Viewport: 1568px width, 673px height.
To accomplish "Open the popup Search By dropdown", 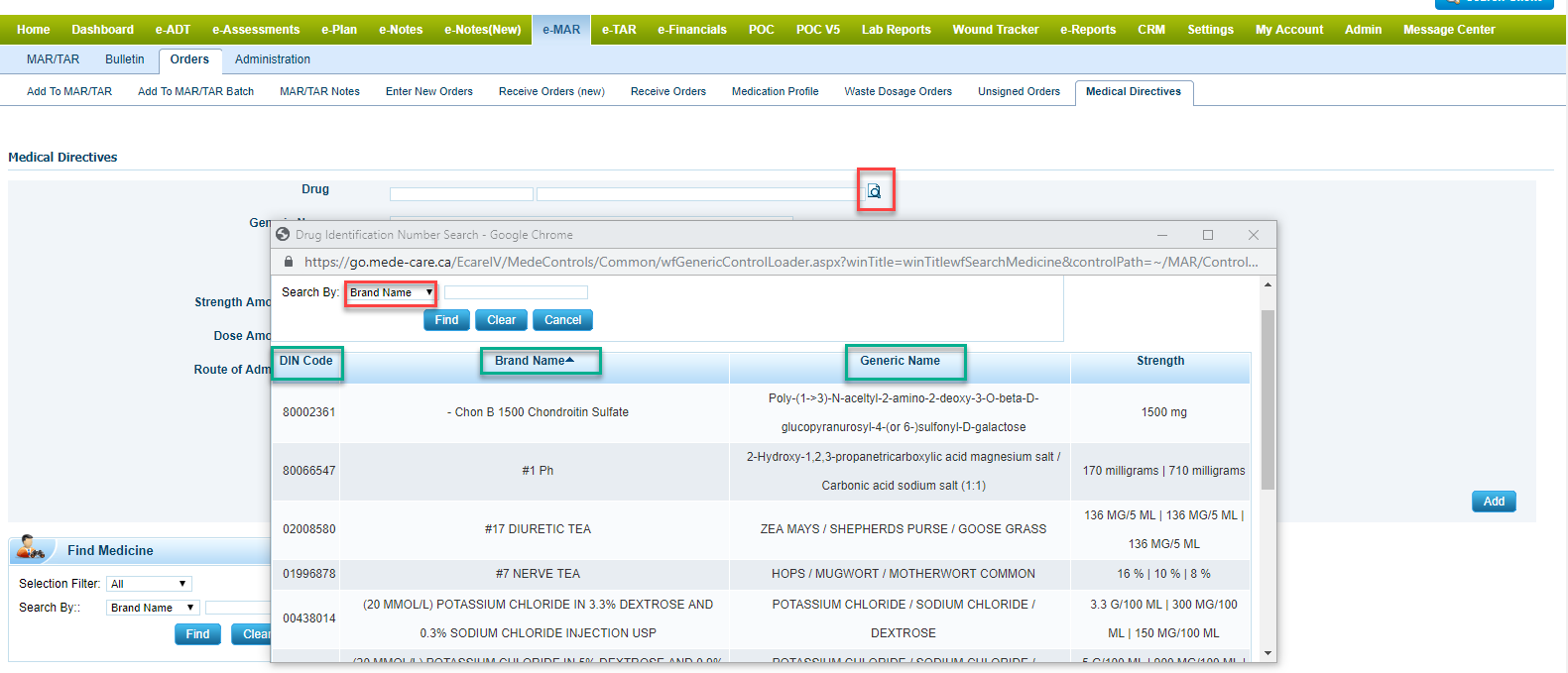I will [391, 292].
